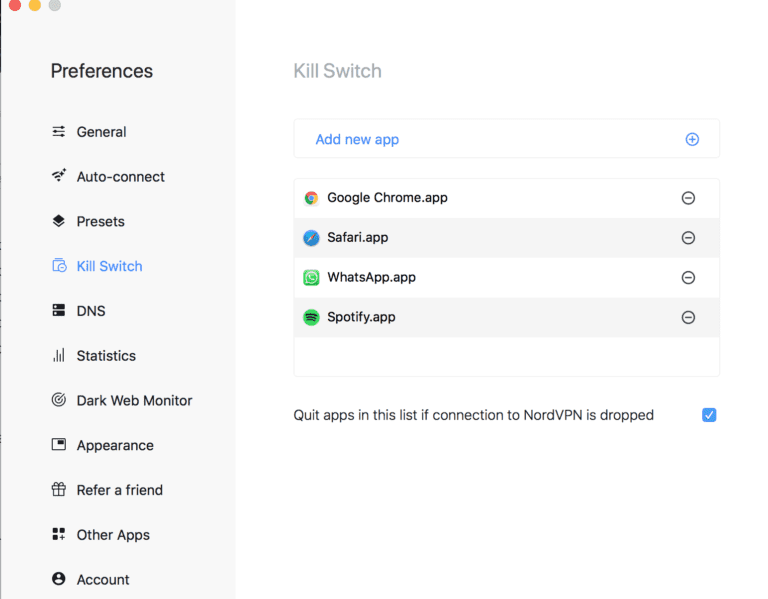This screenshot has width=768, height=599.
Task: Click the Presets layers icon
Action: [58, 221]
